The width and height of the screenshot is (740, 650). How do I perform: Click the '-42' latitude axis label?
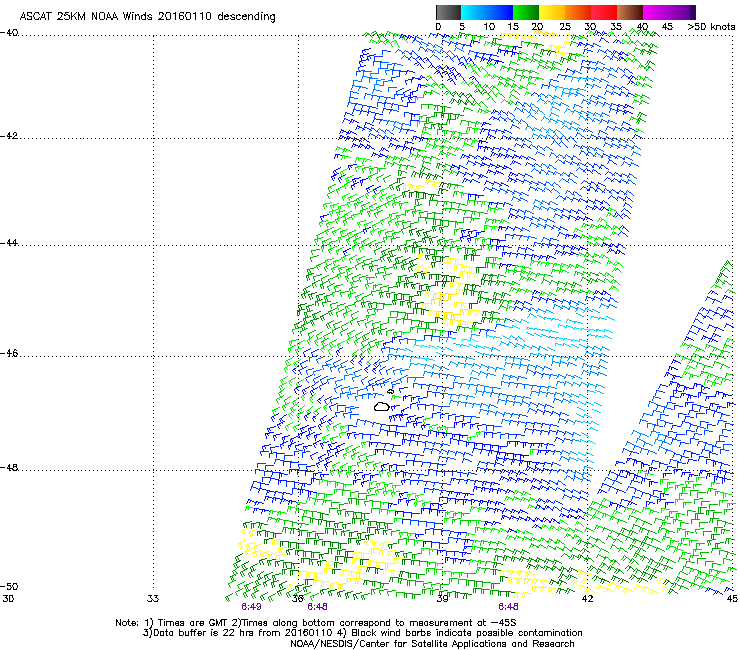(x=9, y=135)
